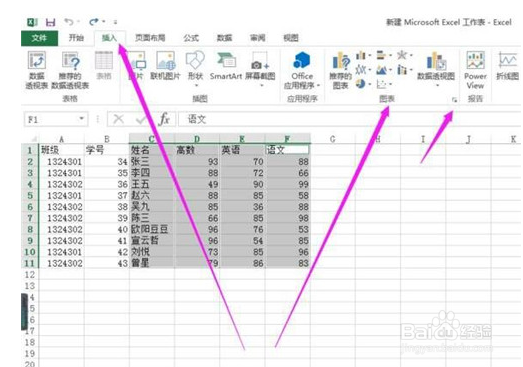Image resolution: width=523 pixels, height=367 pixels.
Task: Open the File (文件) tab
Action: click(x=39, y=38)
